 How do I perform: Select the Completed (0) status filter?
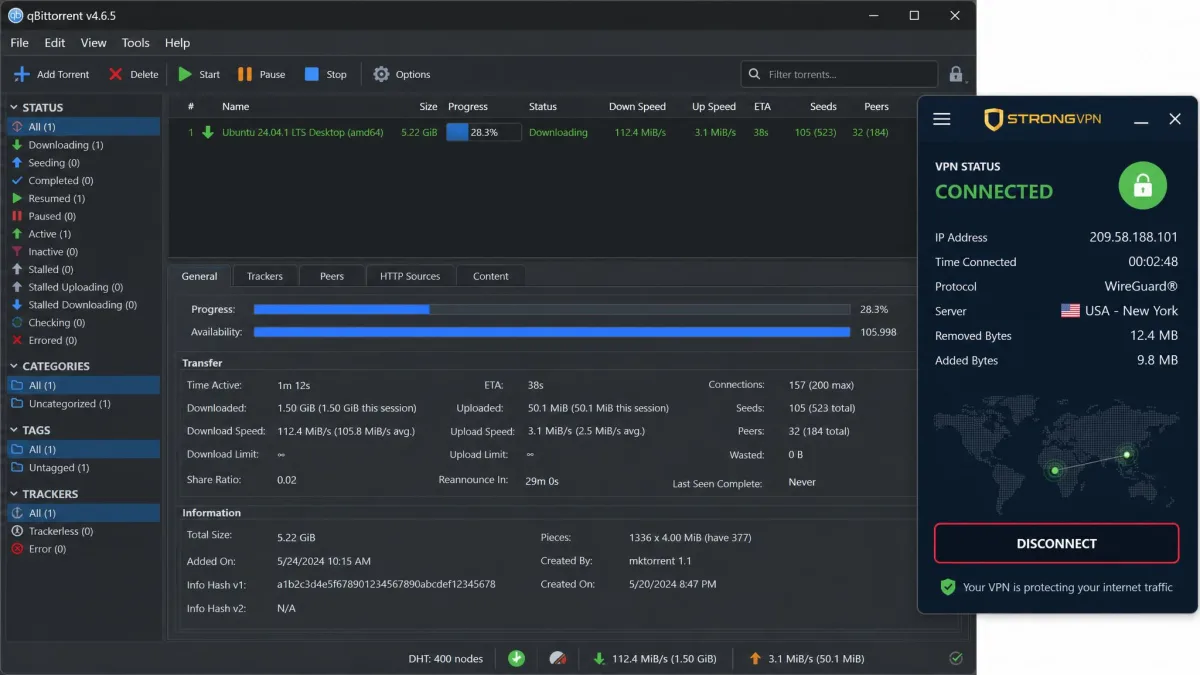[60, 181]
